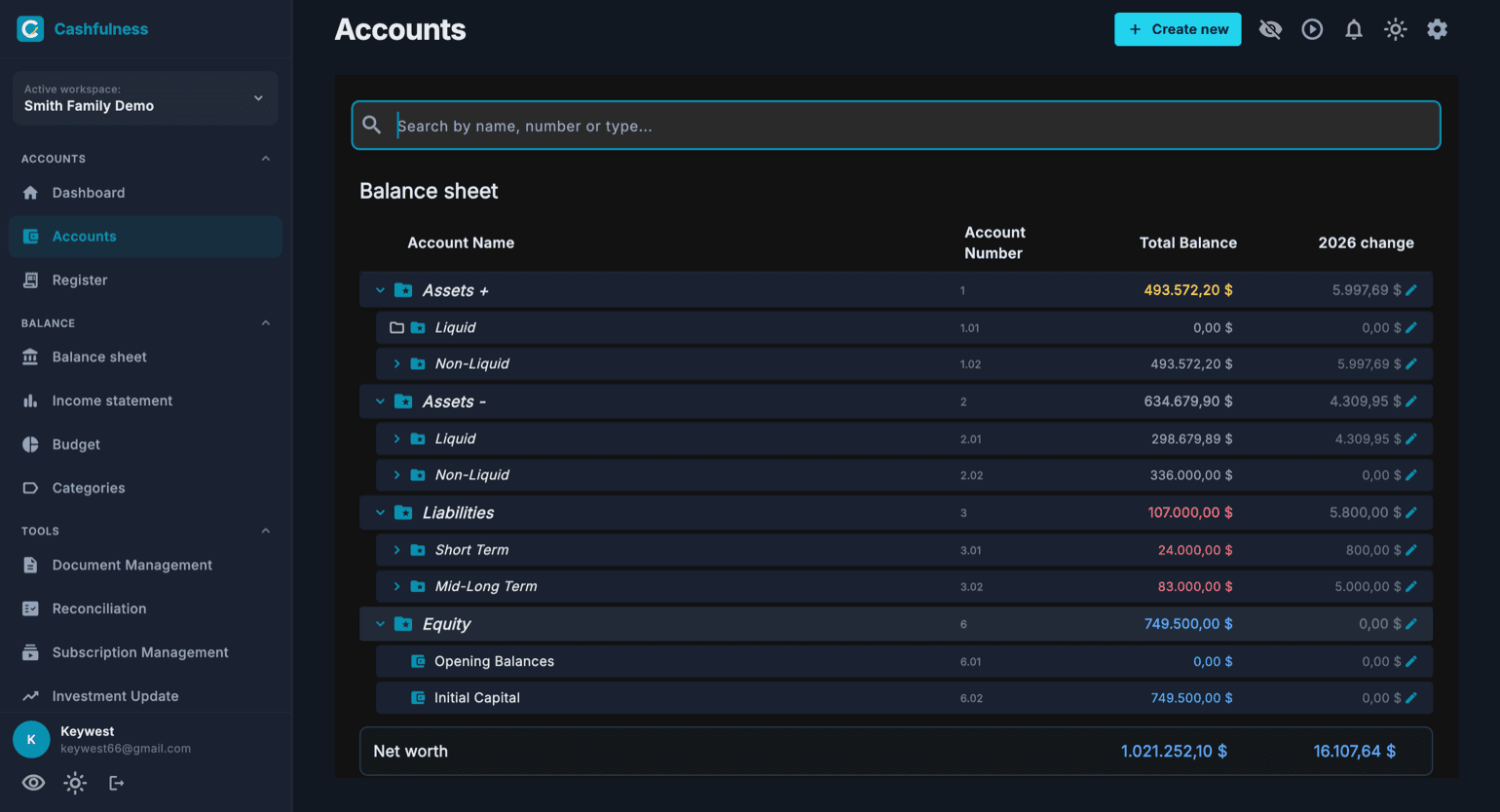Screen dimensions: 1500x812
Task: Edit pencil icon on Short Term row
Action: pos(1411,550)
